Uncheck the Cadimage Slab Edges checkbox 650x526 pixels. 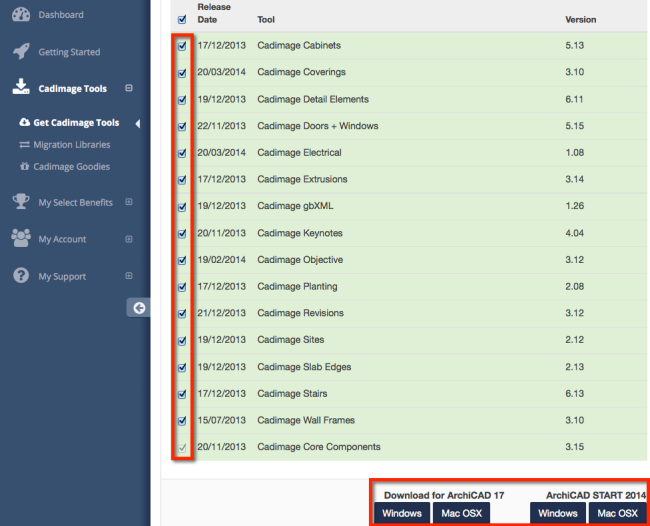pyautogui.click(x=182, y=367)
